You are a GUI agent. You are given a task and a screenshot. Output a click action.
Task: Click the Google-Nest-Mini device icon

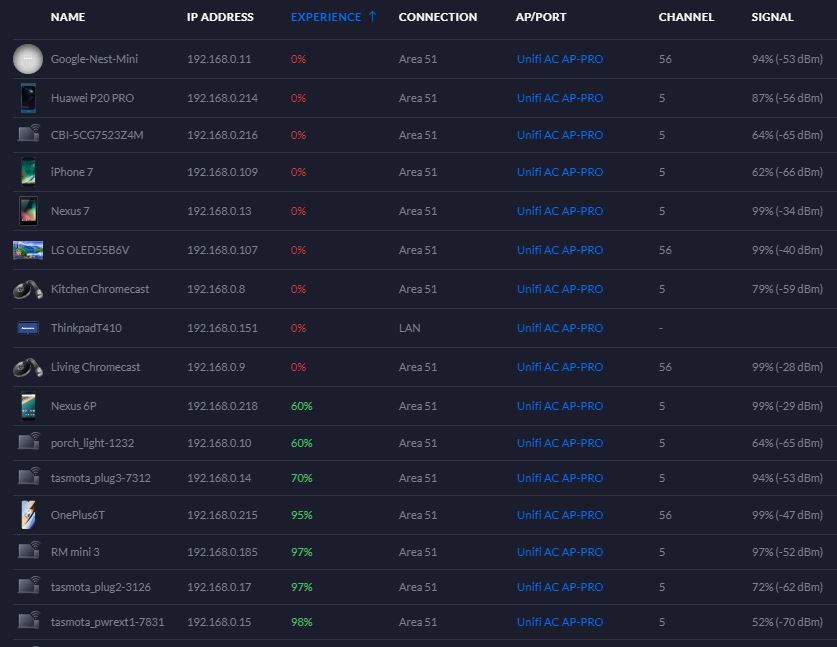click(x=28, y=59)
